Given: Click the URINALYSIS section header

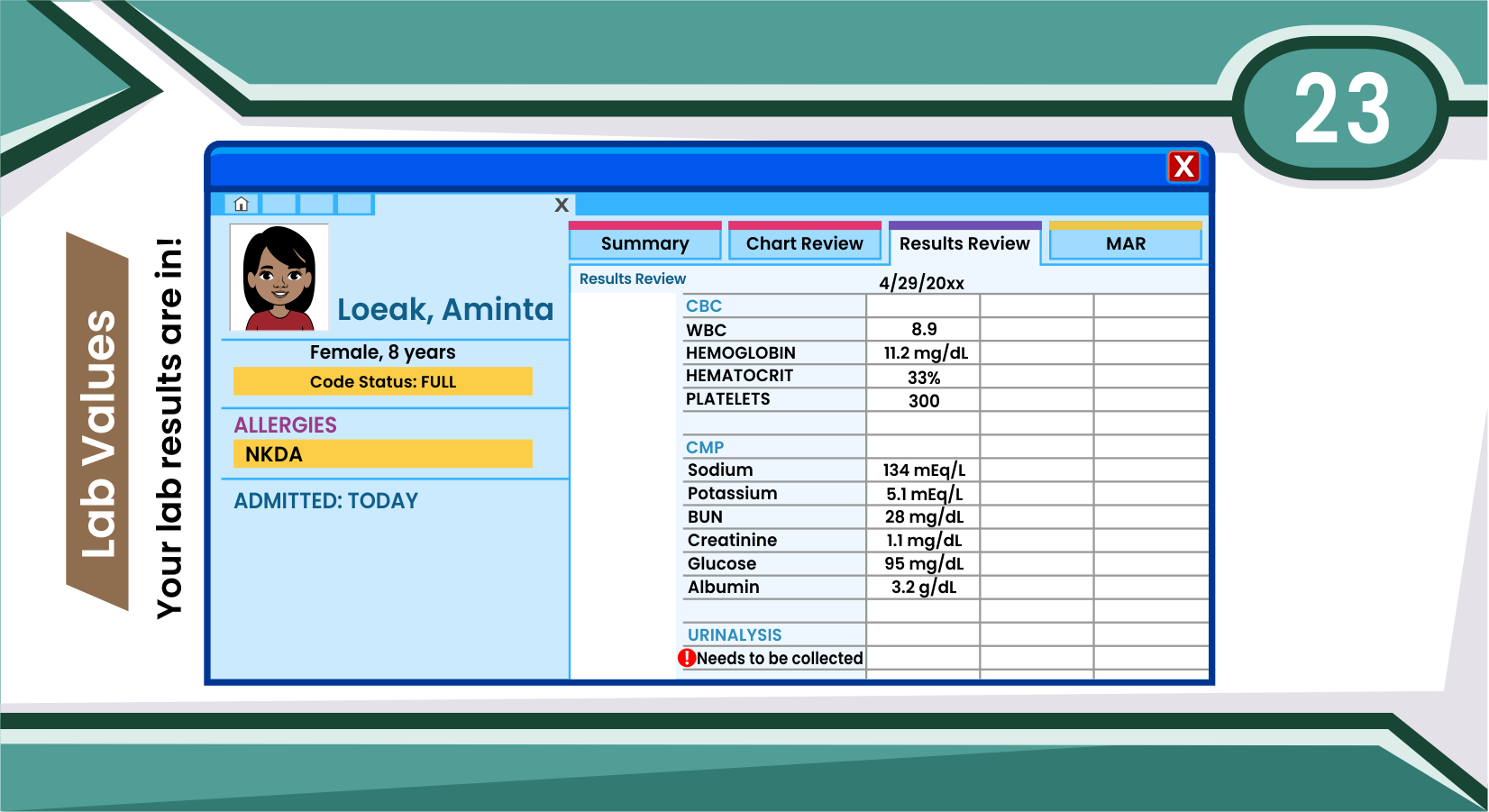Looking at the screenshot, I should [735, 635].
